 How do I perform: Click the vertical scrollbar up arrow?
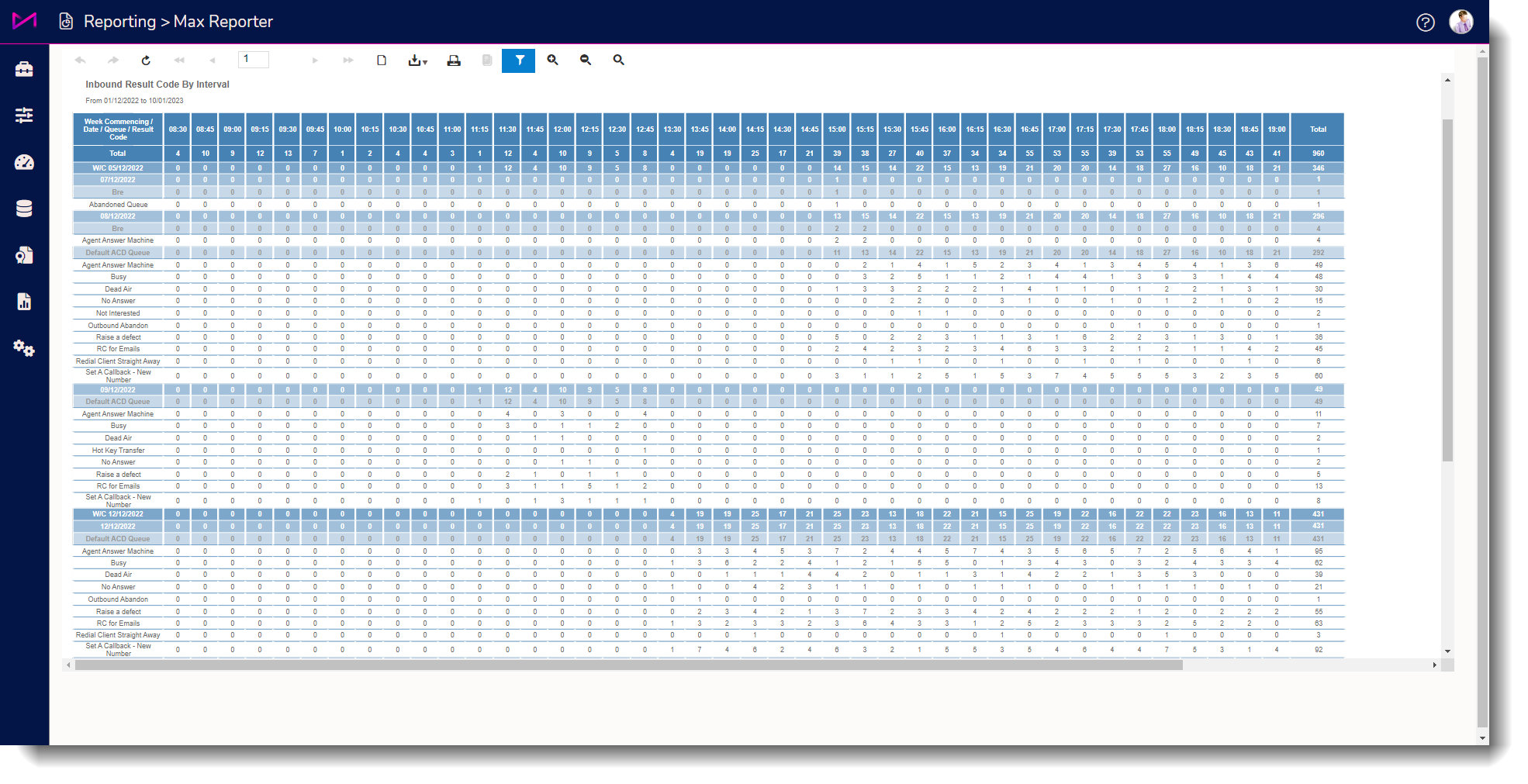coord(1447,80)
